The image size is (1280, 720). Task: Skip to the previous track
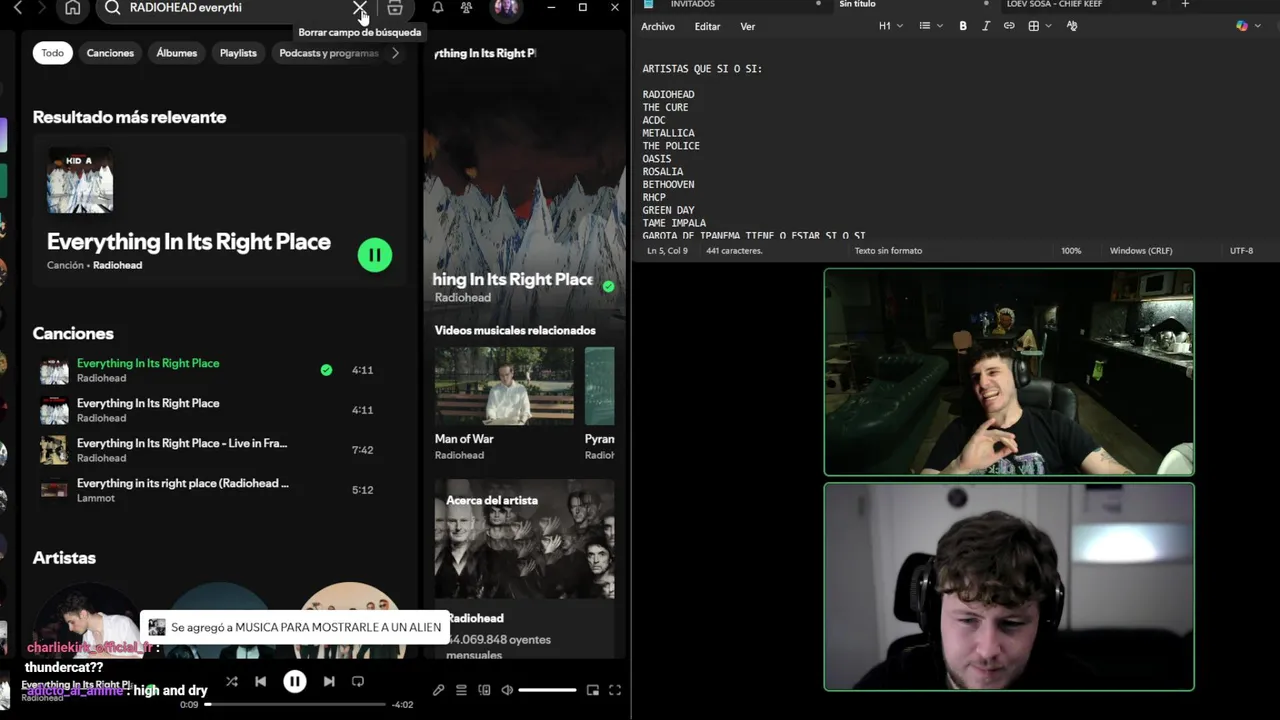(x=260, y=681)
